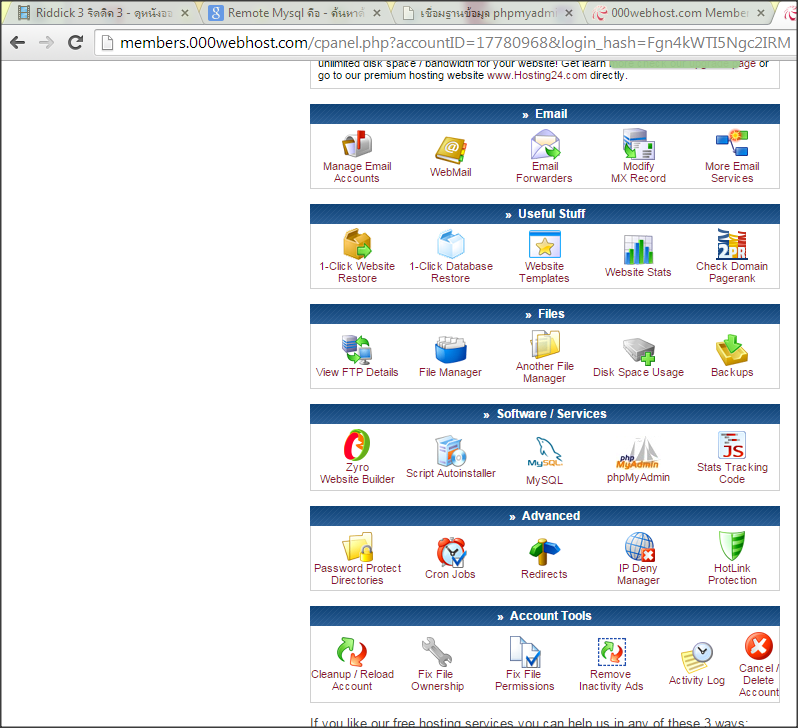Open the Manage Email Accounts icon
The width and height of the screenshot is (798, 728).
pos(357,144)
